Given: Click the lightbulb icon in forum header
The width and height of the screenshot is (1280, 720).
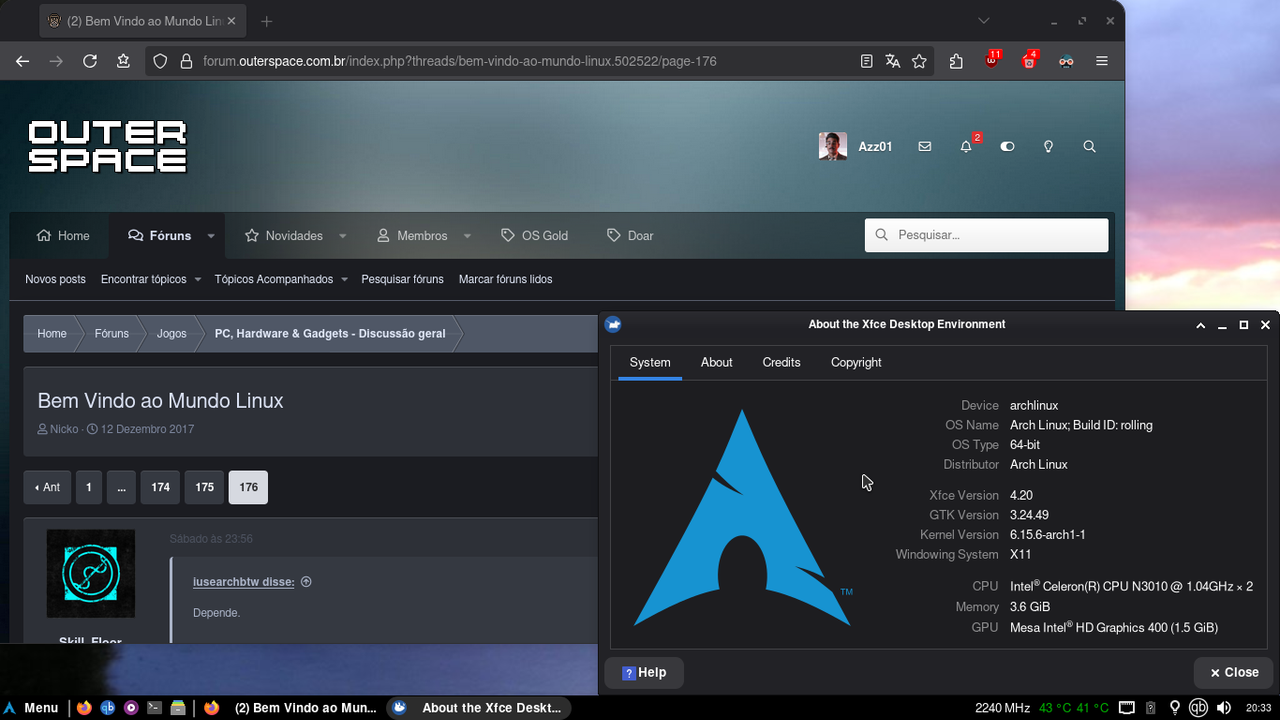Looking at the screenshot, I should [x=1048, y=146].
